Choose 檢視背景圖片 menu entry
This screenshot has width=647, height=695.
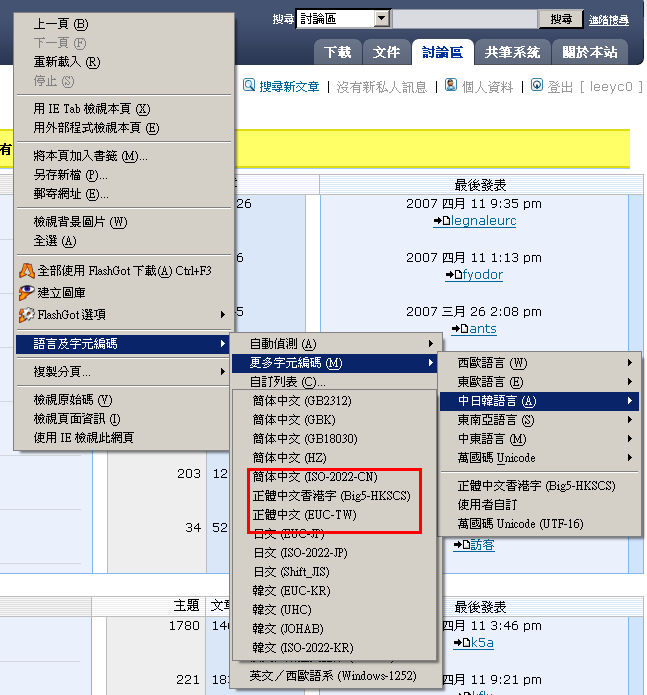click(124, 222)
